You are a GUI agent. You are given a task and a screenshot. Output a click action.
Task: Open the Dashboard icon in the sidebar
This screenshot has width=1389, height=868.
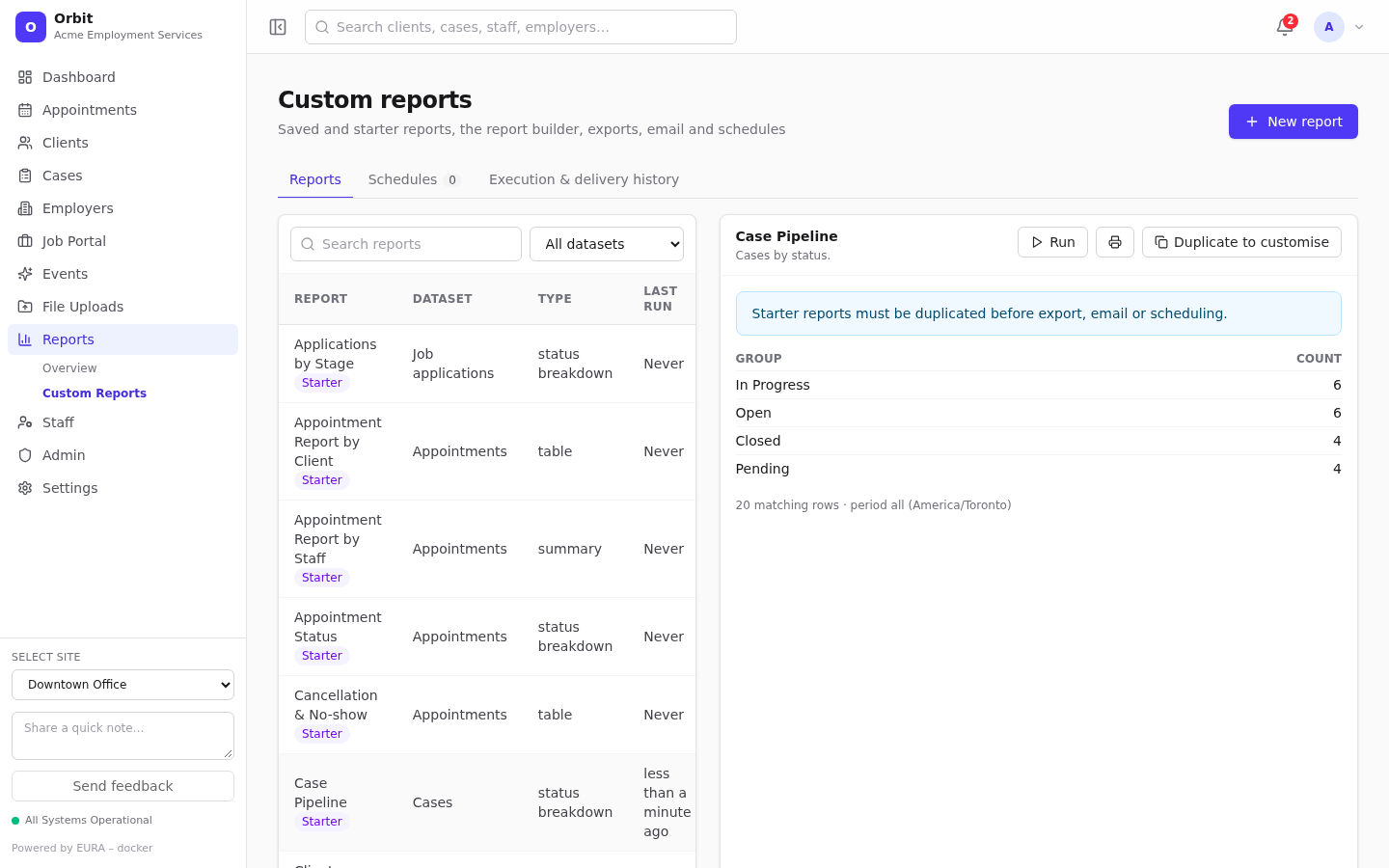[x=25, y=77]
